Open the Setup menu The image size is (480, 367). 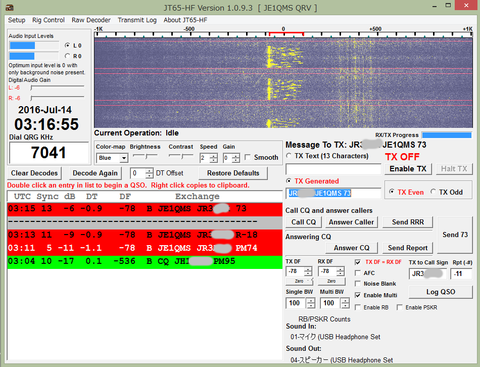point(16,20)
